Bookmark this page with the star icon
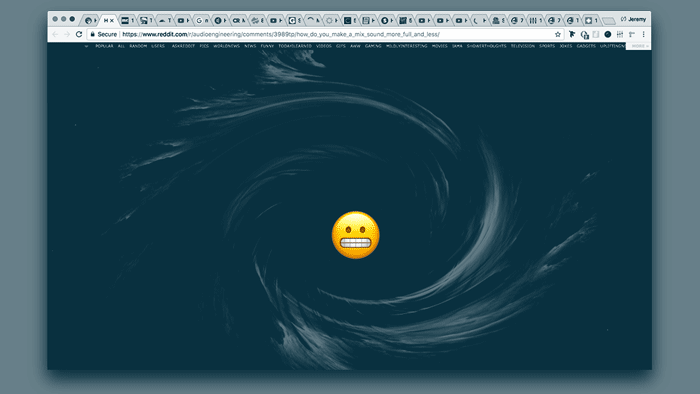The width and height of the screenshot is (700, 394). tap(558, 34)
